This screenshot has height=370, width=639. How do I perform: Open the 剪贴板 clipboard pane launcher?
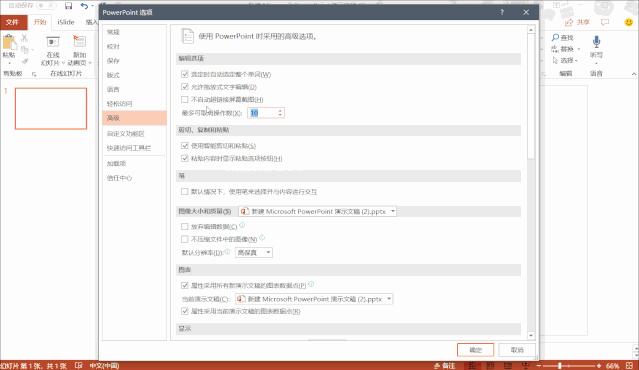34,74
